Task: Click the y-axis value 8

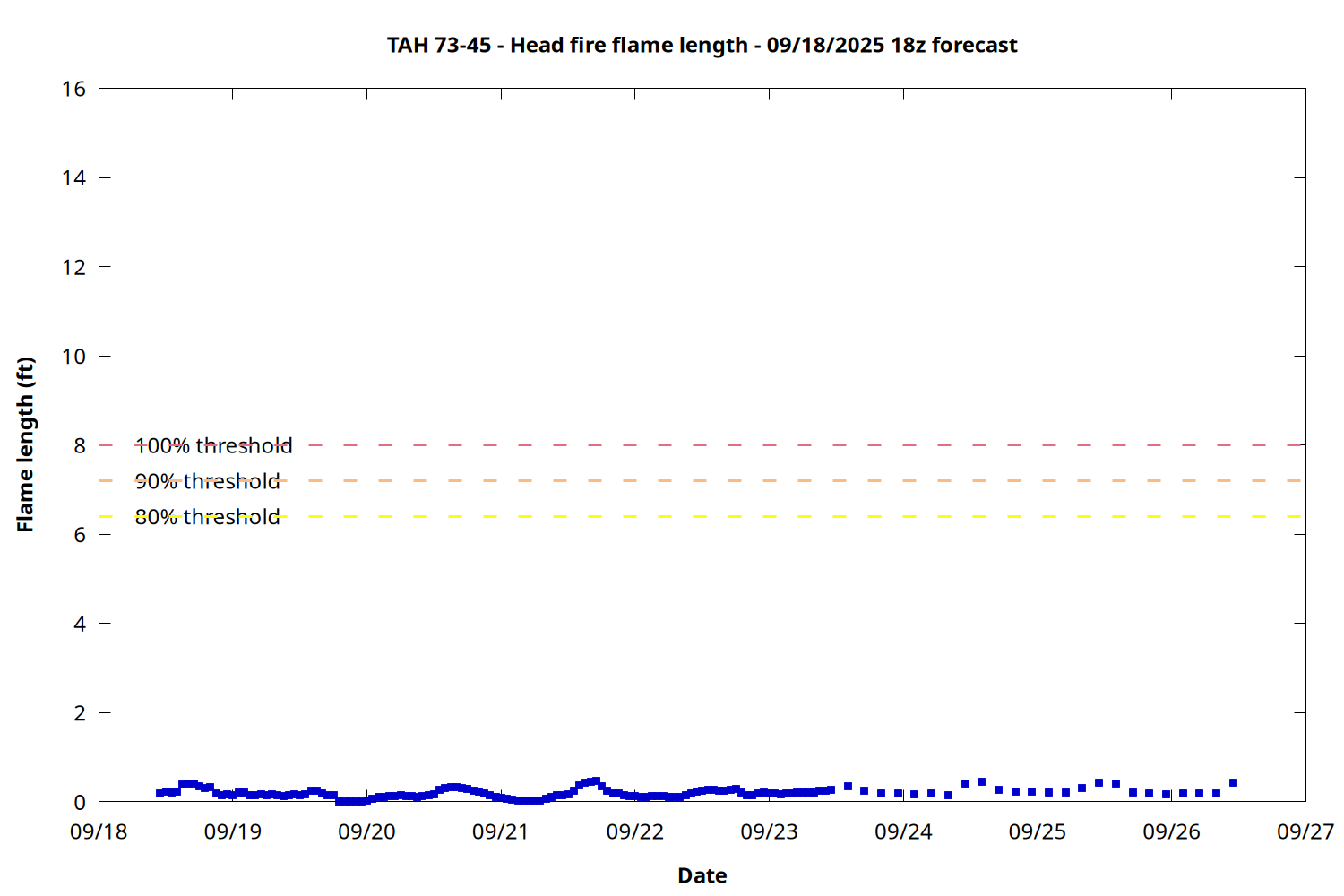Action: click(x=80, y=445)
